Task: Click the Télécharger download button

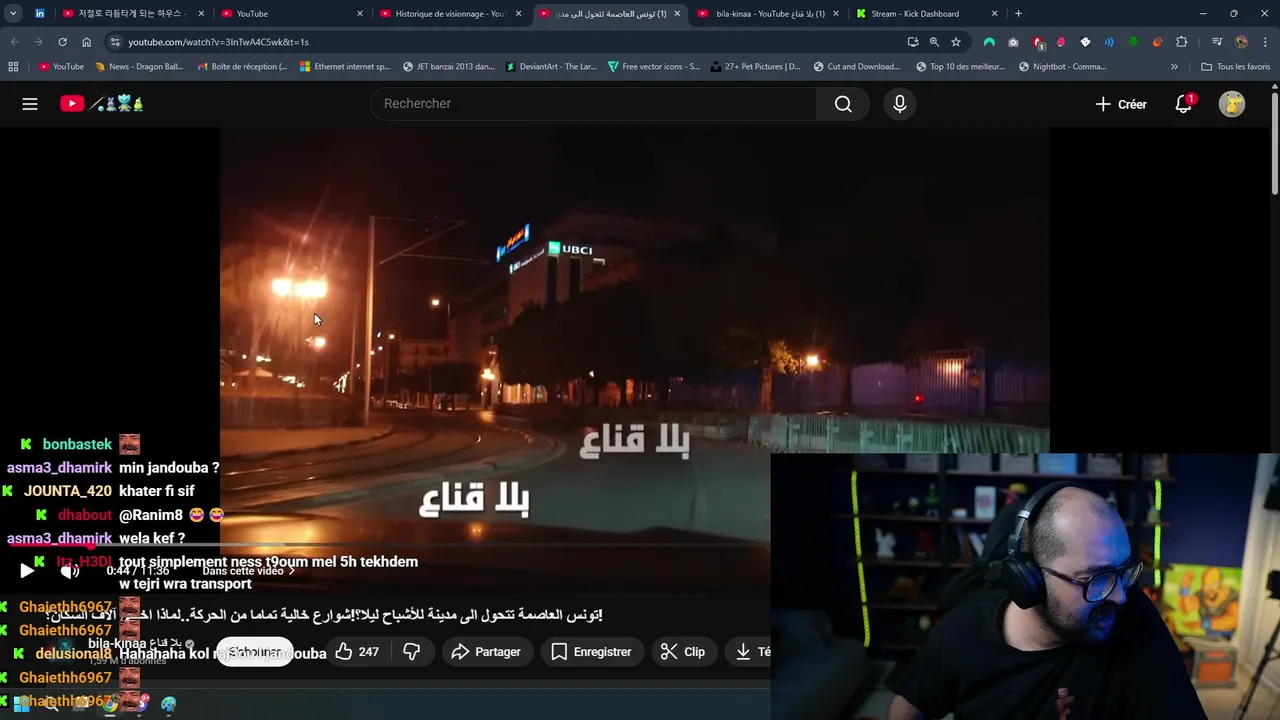Action: (750, 652)
